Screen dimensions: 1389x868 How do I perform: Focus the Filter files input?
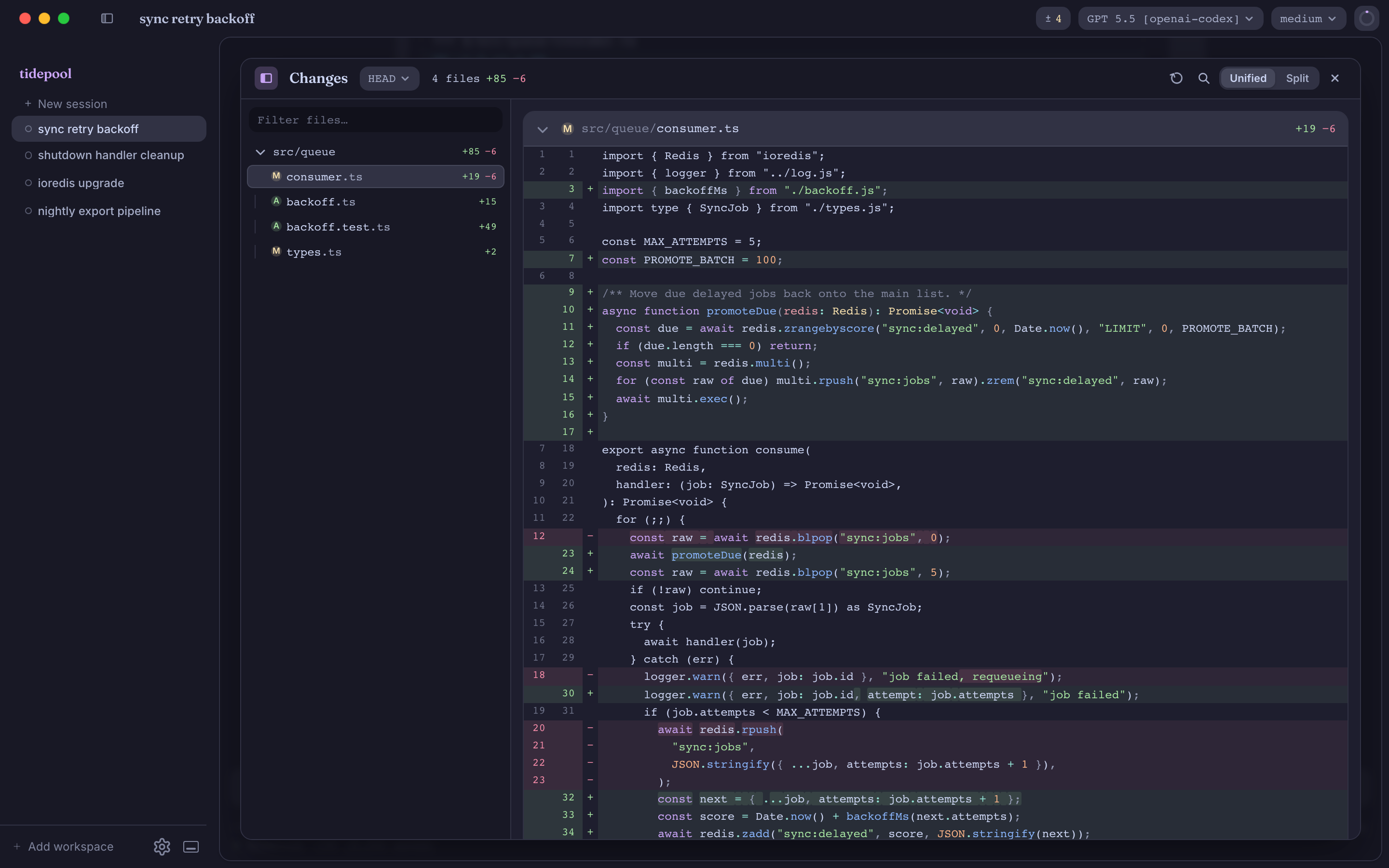375,120
